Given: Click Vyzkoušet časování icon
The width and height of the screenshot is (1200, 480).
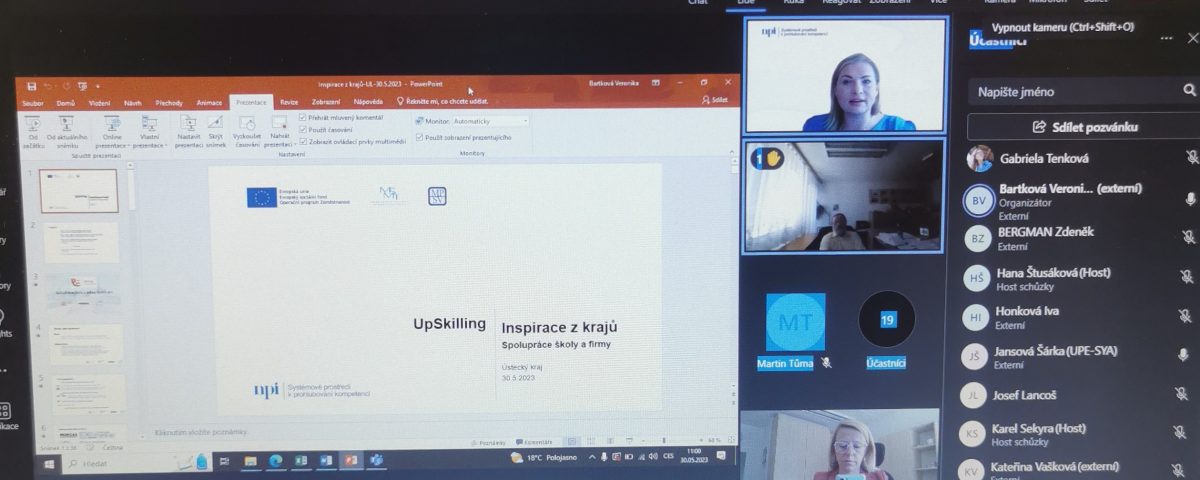Looking at the screenshot, I should [x=247, y=131].
